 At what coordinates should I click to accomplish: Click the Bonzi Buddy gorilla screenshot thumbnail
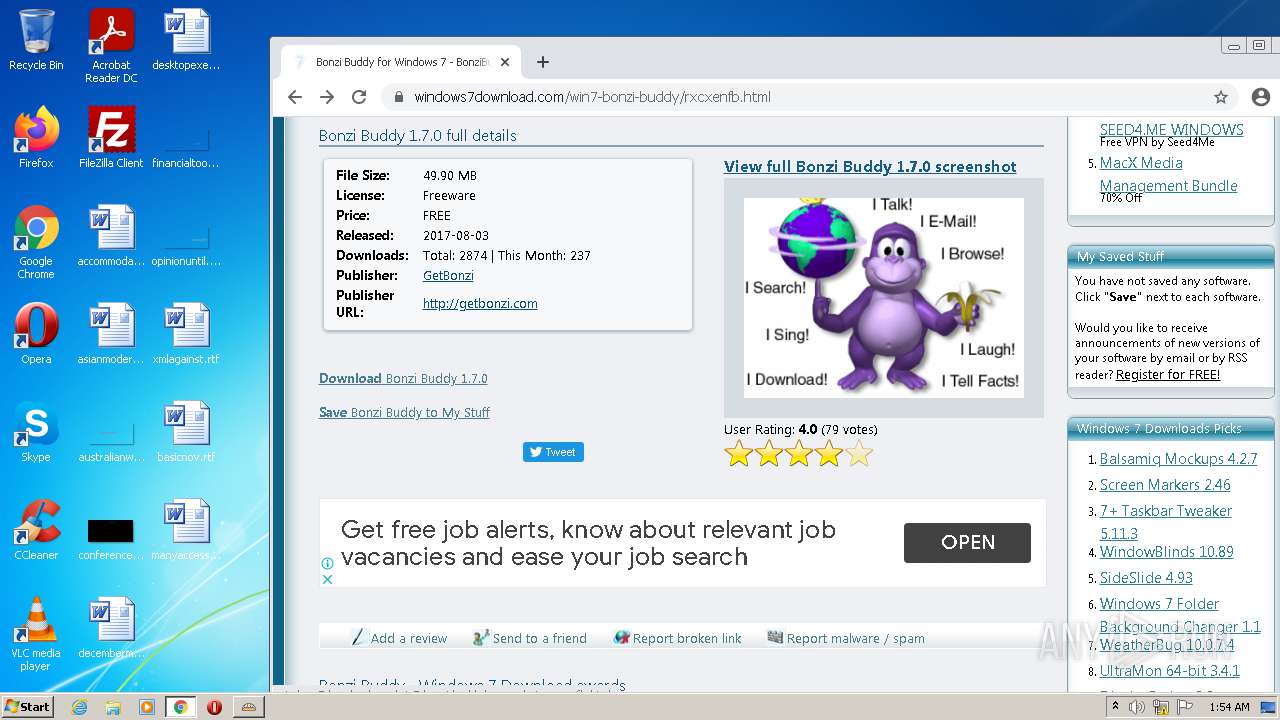[884, 298]
